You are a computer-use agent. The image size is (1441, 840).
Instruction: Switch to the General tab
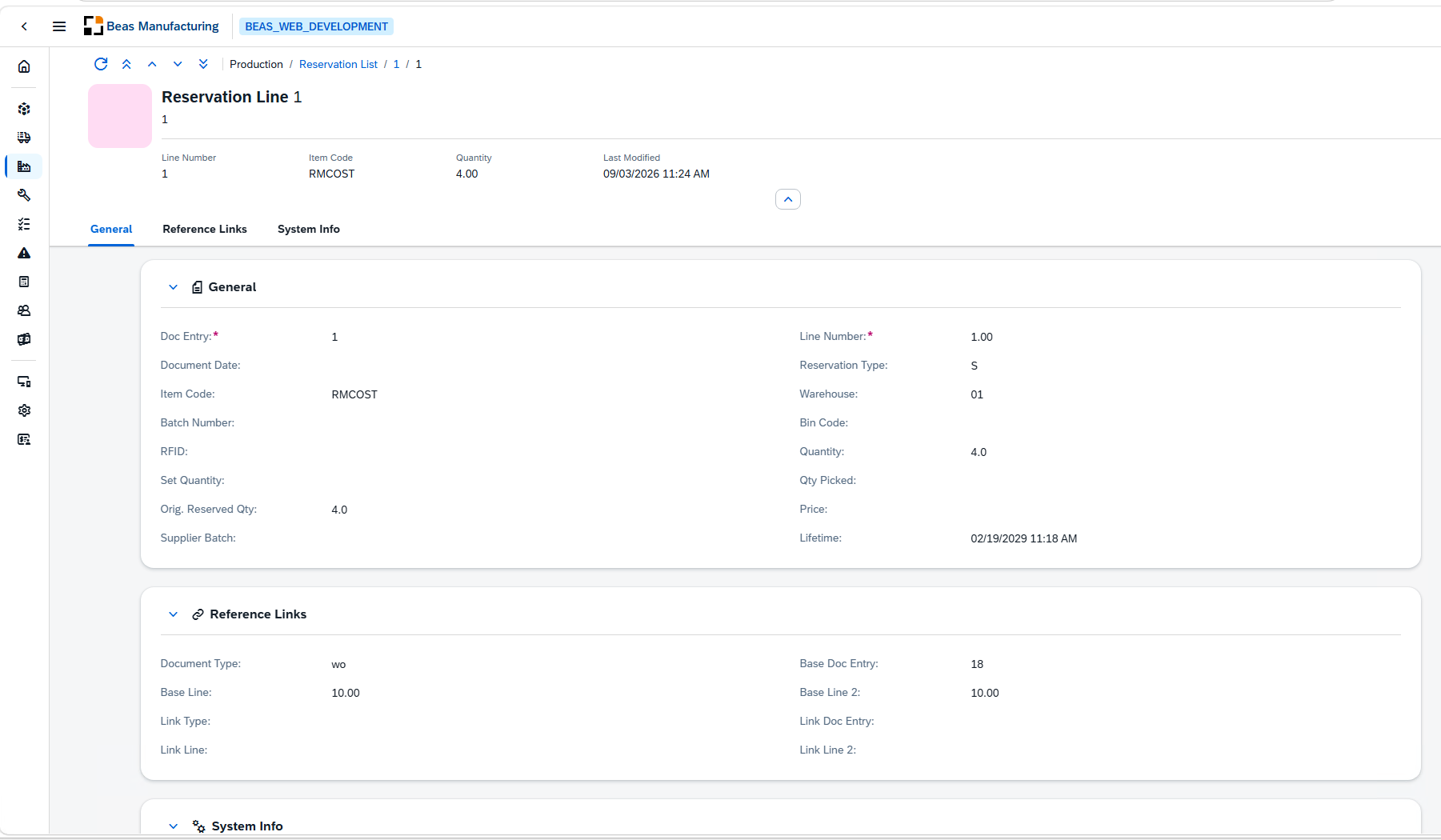(x=111, y=229)
